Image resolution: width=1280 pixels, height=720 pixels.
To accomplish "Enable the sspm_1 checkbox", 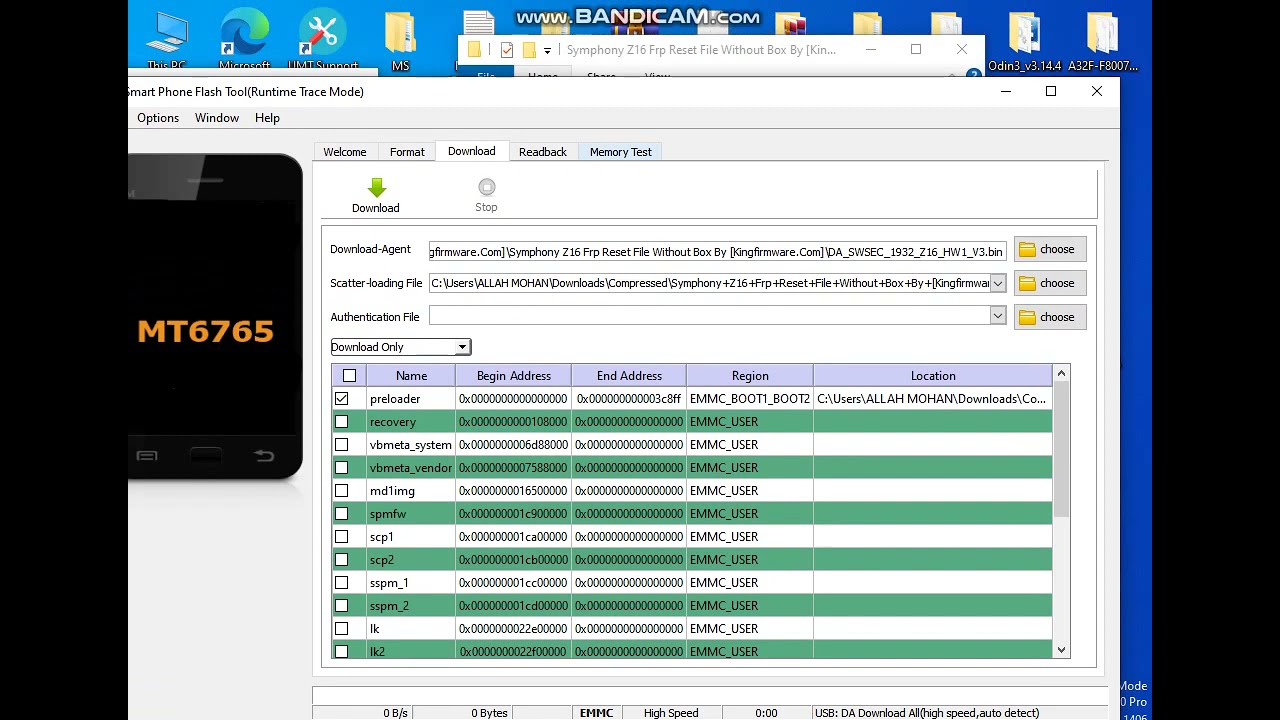I will pyautogui.click(x=342, y=583).
